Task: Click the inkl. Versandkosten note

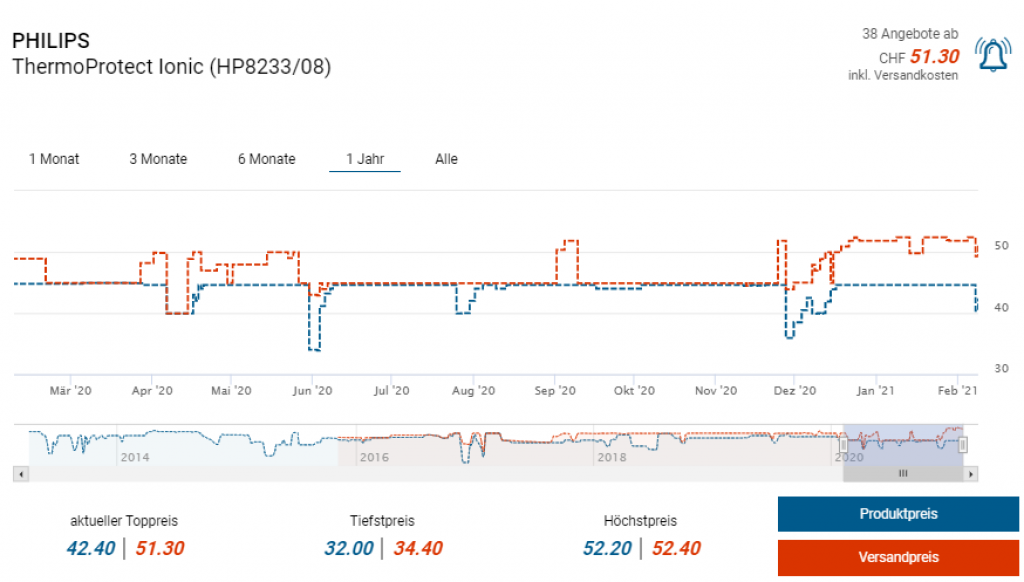Action: point(903,76)
